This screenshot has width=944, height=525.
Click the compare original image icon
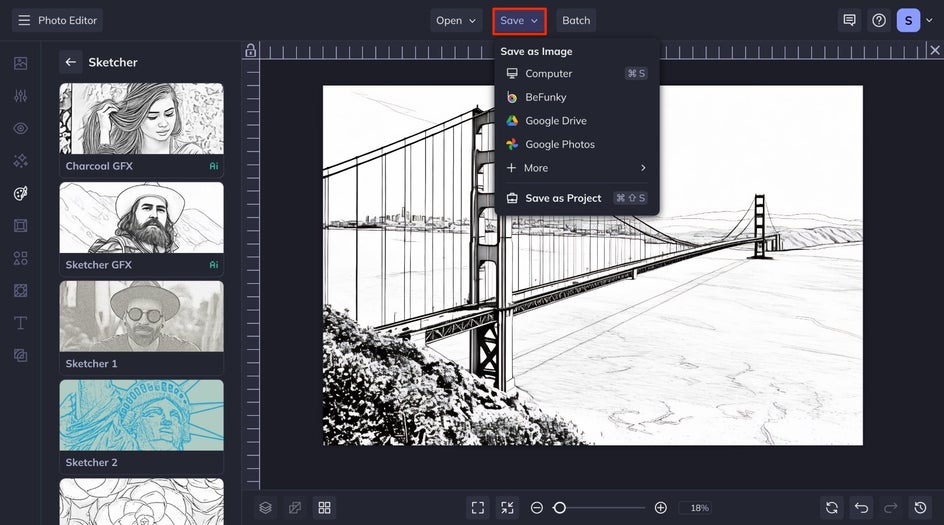click(x=295, y=508)
